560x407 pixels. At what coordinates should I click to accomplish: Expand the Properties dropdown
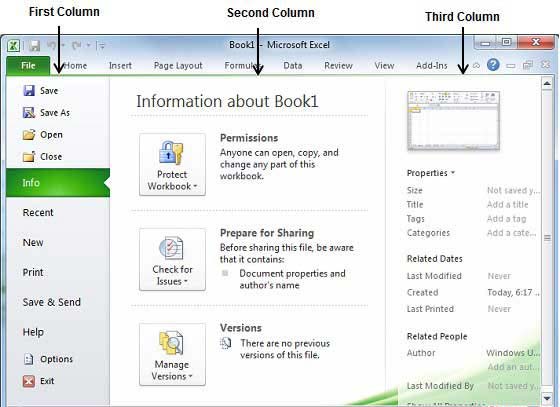431,173
